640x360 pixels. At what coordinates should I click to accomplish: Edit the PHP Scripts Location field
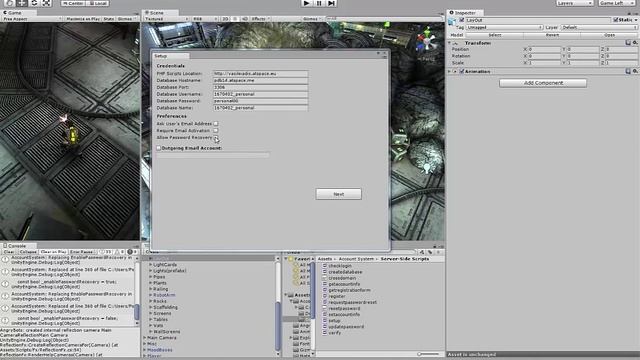[x=260, y=73]
